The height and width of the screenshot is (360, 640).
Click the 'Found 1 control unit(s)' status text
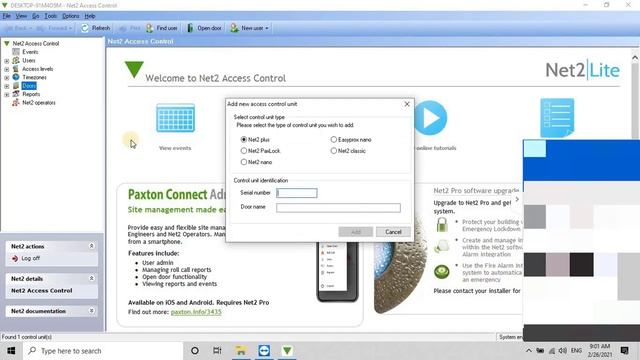click(x=27, y=337)
